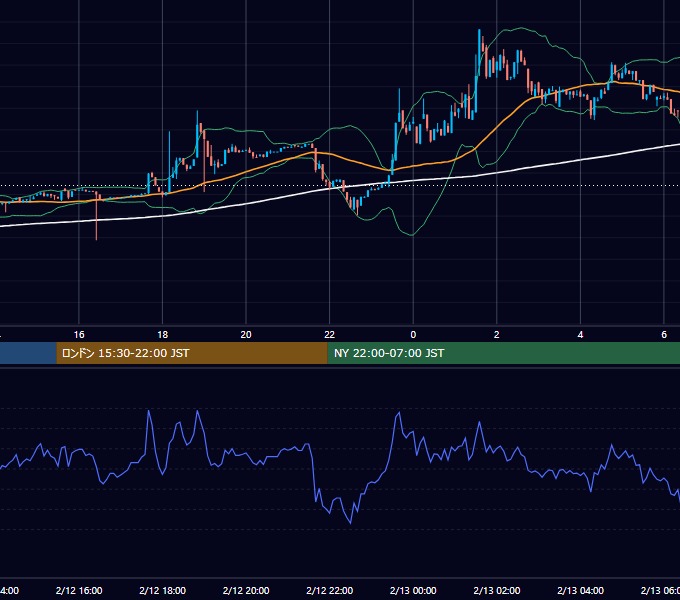Select the ロンドン 15:30-22:00 JST session bar
Viewport: 680px width, 600px height.
192,353
